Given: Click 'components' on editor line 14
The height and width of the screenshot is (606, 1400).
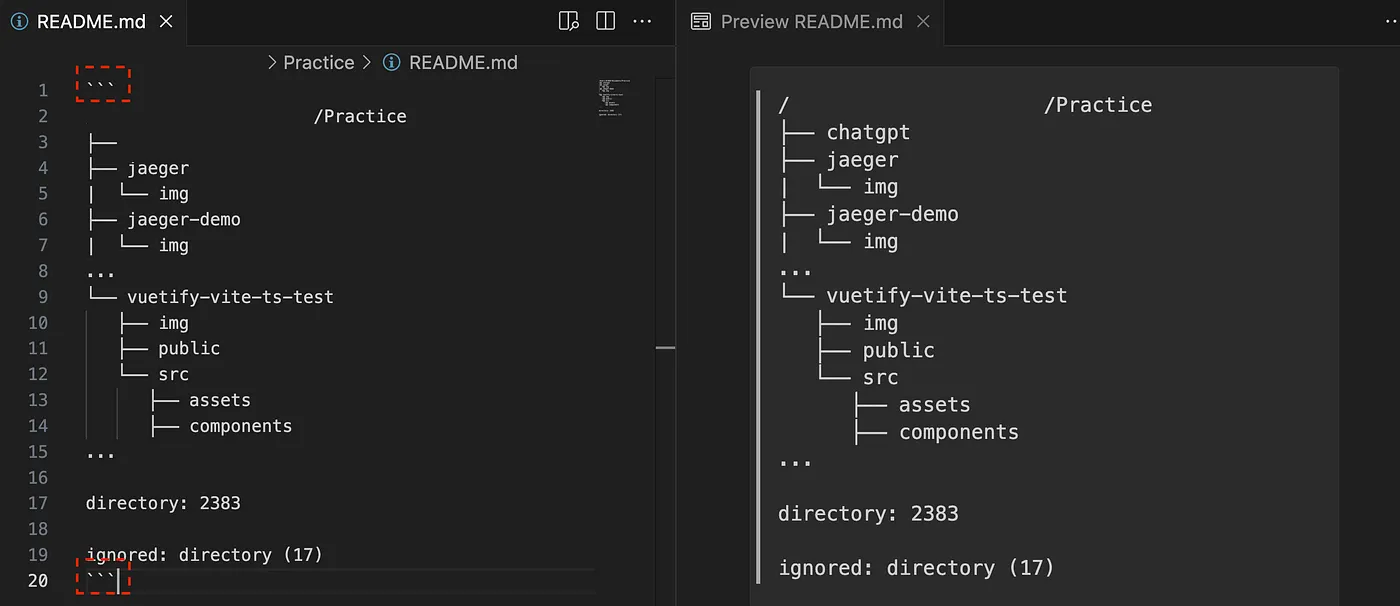Looking at the screenshot, I should click(241, 426).
